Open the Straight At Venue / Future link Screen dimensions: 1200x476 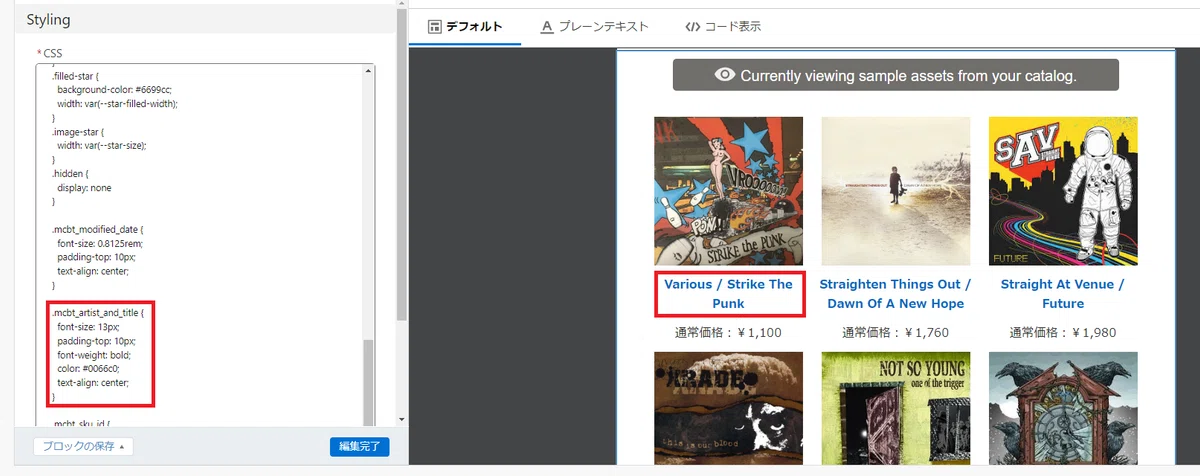1062,294
